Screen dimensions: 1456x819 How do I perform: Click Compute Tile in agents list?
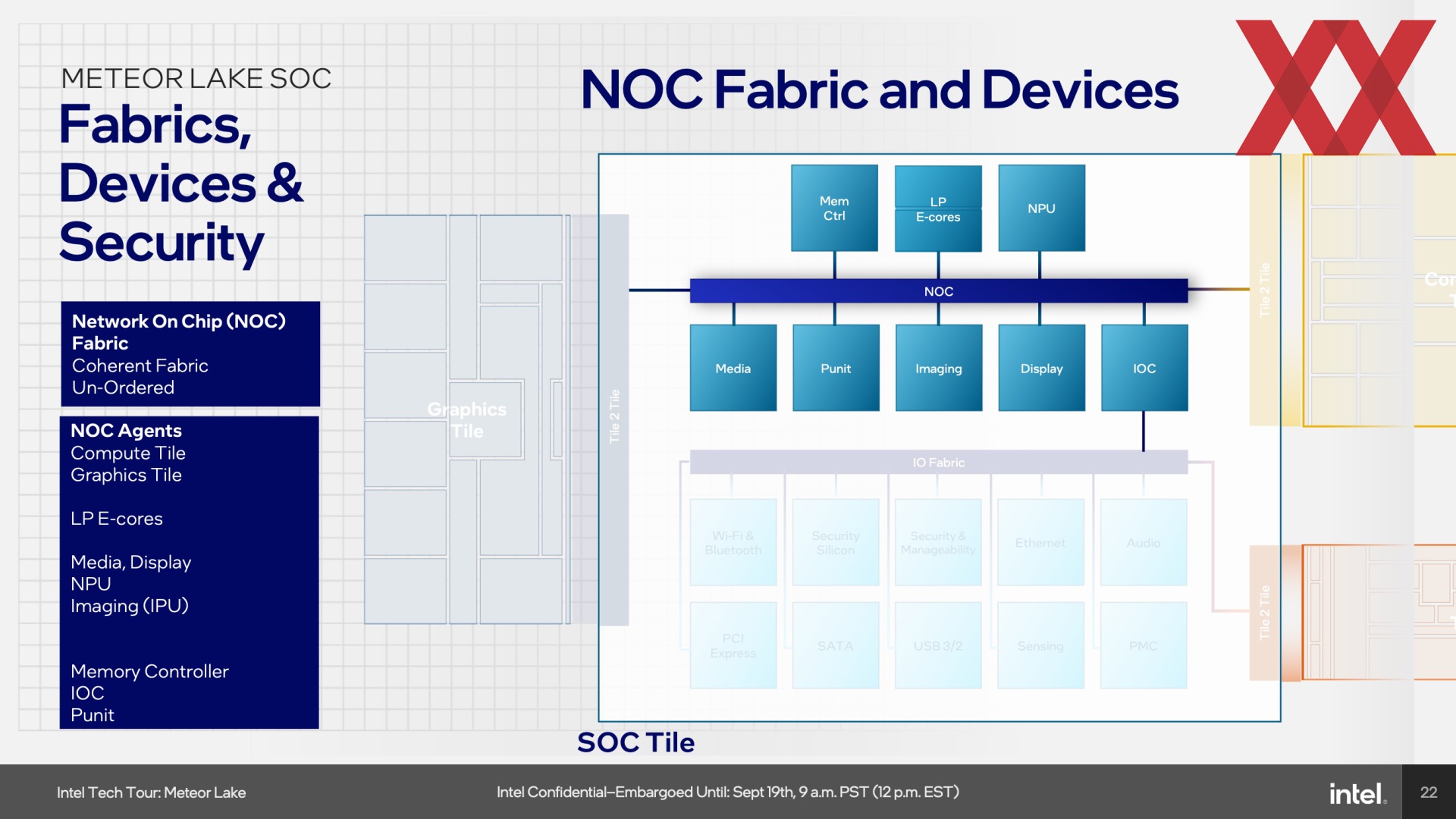coord(127,453)
